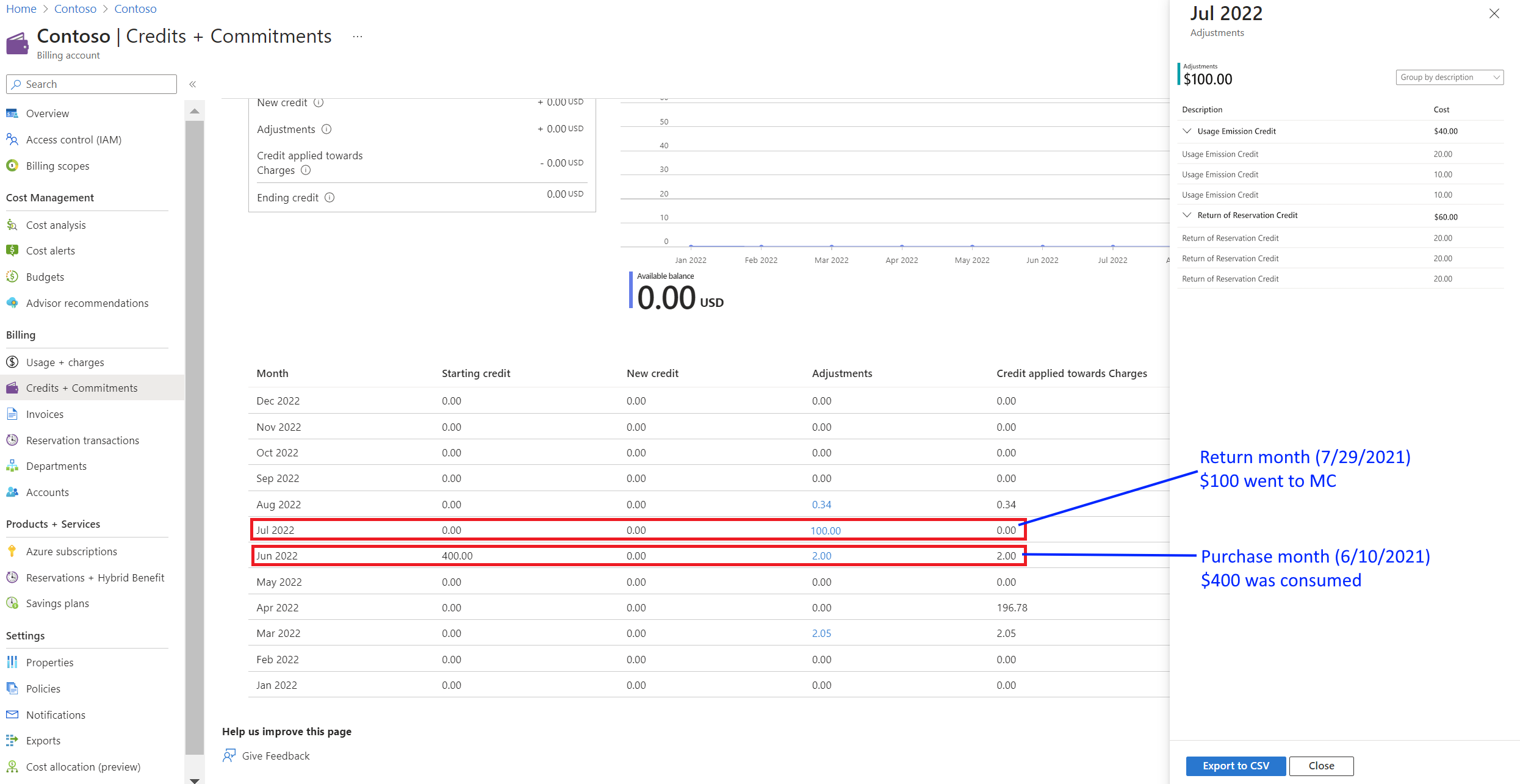Image resolution: width=1520 pixels, height=784 pixels.
Task: Click the Give Feedback link
Action: point(275,756)
